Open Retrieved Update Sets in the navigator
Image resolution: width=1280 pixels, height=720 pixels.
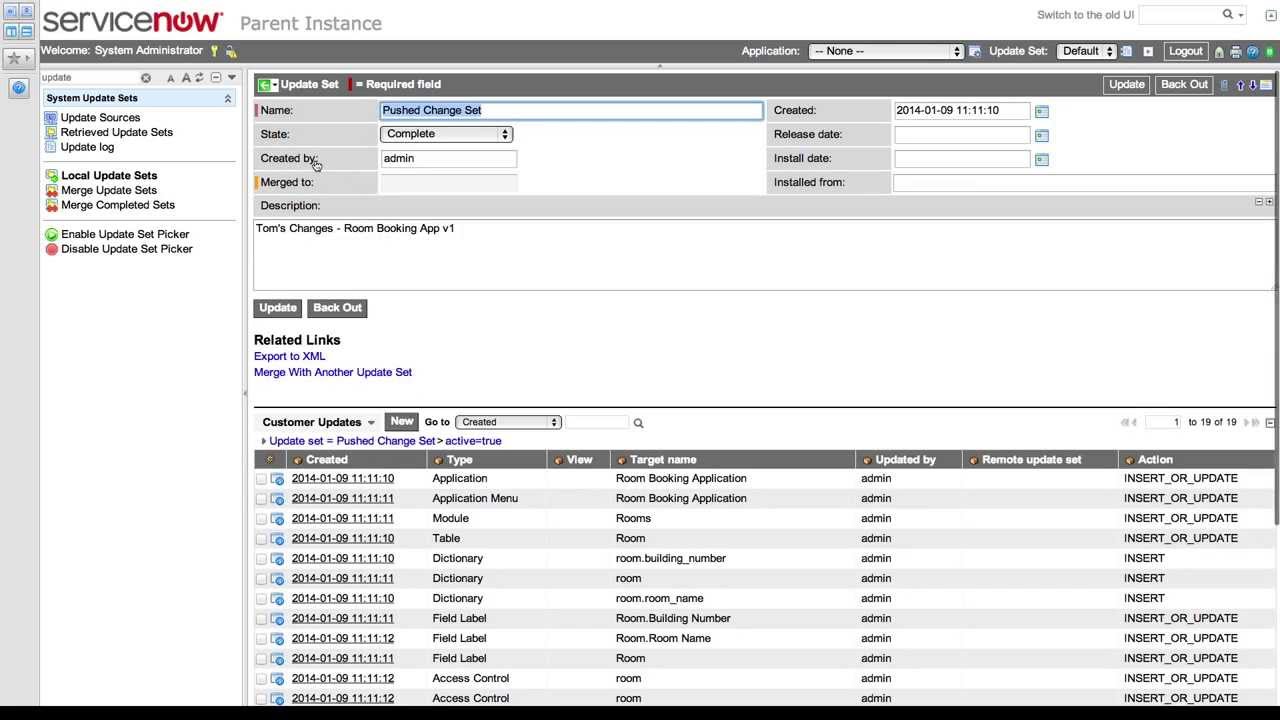tap(117, 132)
